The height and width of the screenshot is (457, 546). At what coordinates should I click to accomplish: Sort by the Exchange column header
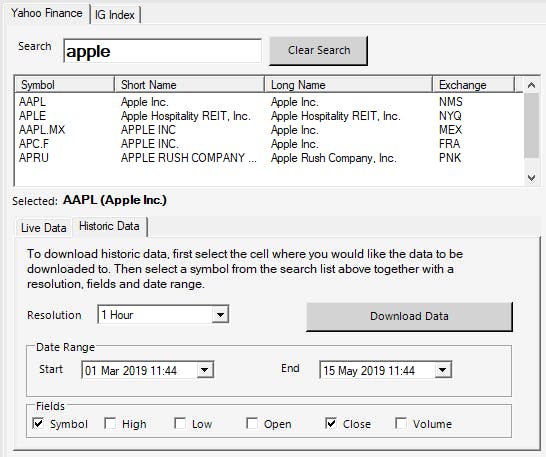pyautogui.click(x=473, y=85)
